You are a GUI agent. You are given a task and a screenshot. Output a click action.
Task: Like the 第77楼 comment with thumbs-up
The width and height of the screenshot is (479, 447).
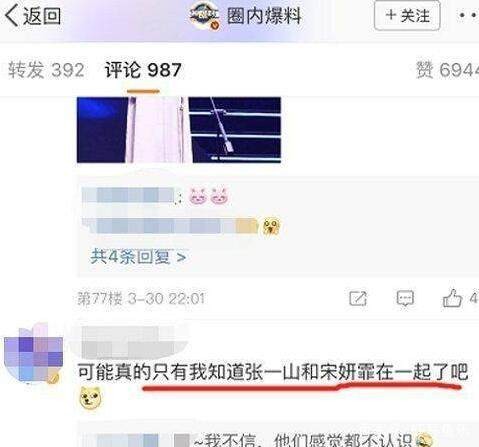coord(452,298)
